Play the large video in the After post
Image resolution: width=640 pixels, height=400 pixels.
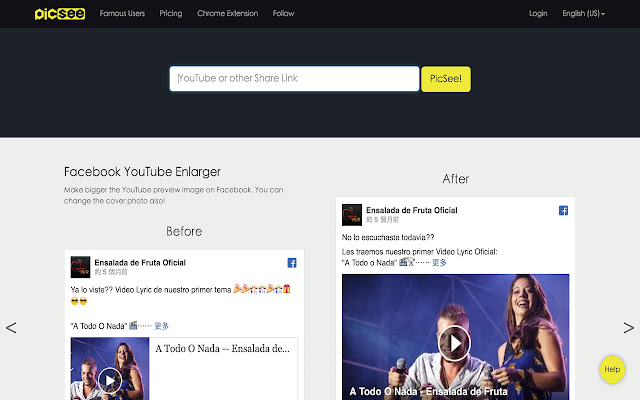[x=455, y=344]
